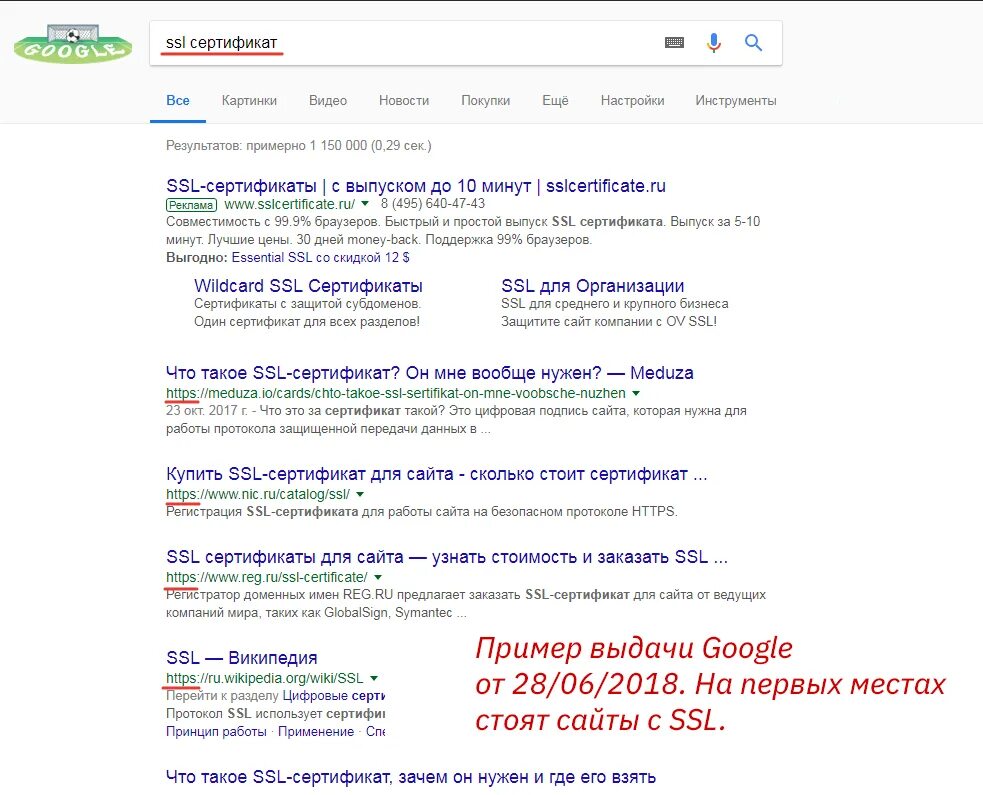Click the green URL https://ru.wikipedia.org/wiki/SSL
The image size is (983, 795).
coord(265,678)
